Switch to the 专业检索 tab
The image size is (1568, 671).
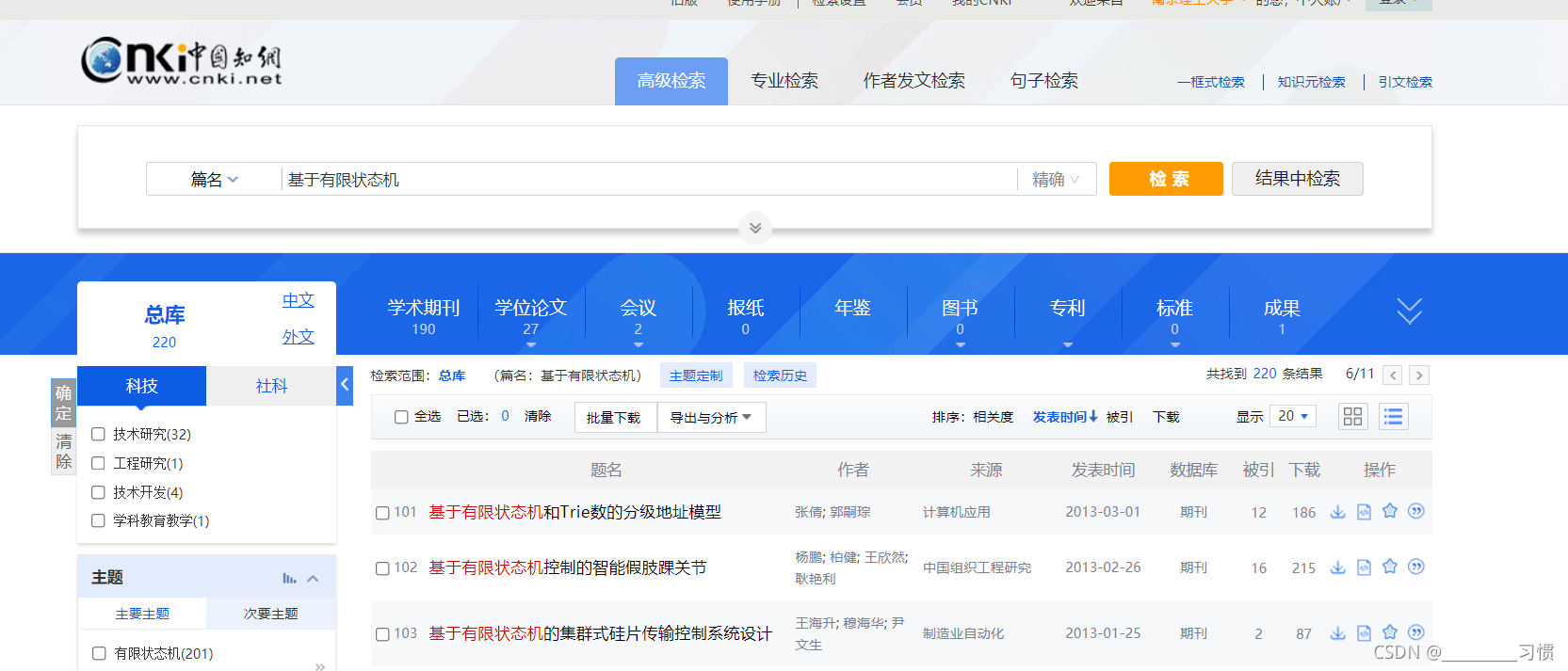coord(784,81)
